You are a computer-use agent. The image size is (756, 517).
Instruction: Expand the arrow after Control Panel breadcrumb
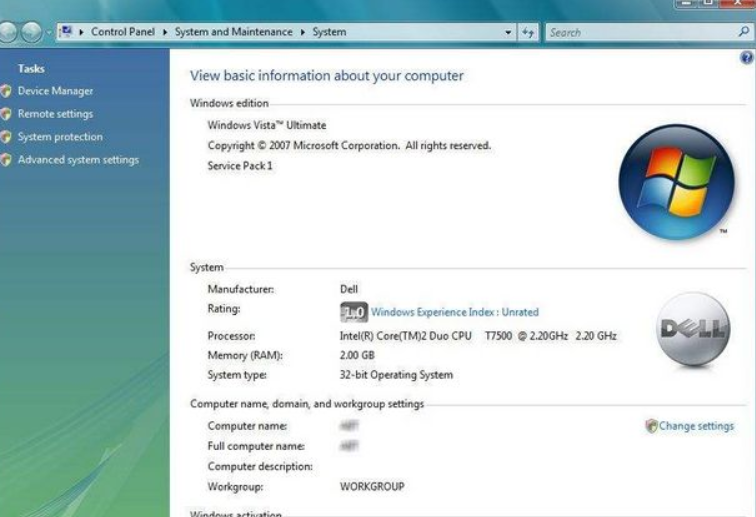coord(165,32)
